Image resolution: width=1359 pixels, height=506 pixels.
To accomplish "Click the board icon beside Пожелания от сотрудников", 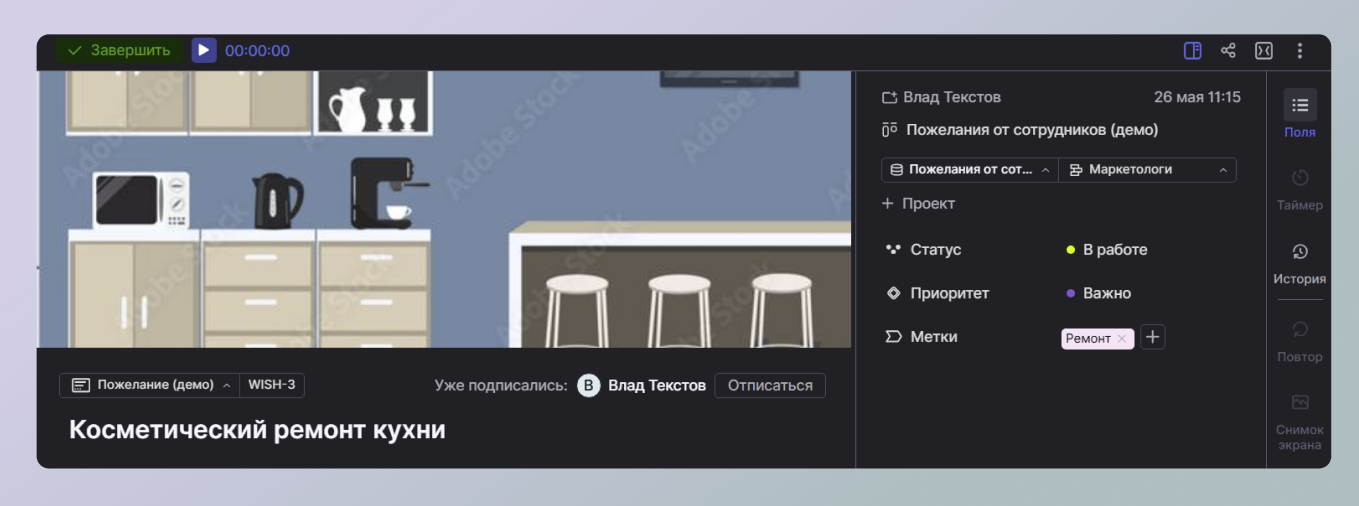I will click(889, 130).
